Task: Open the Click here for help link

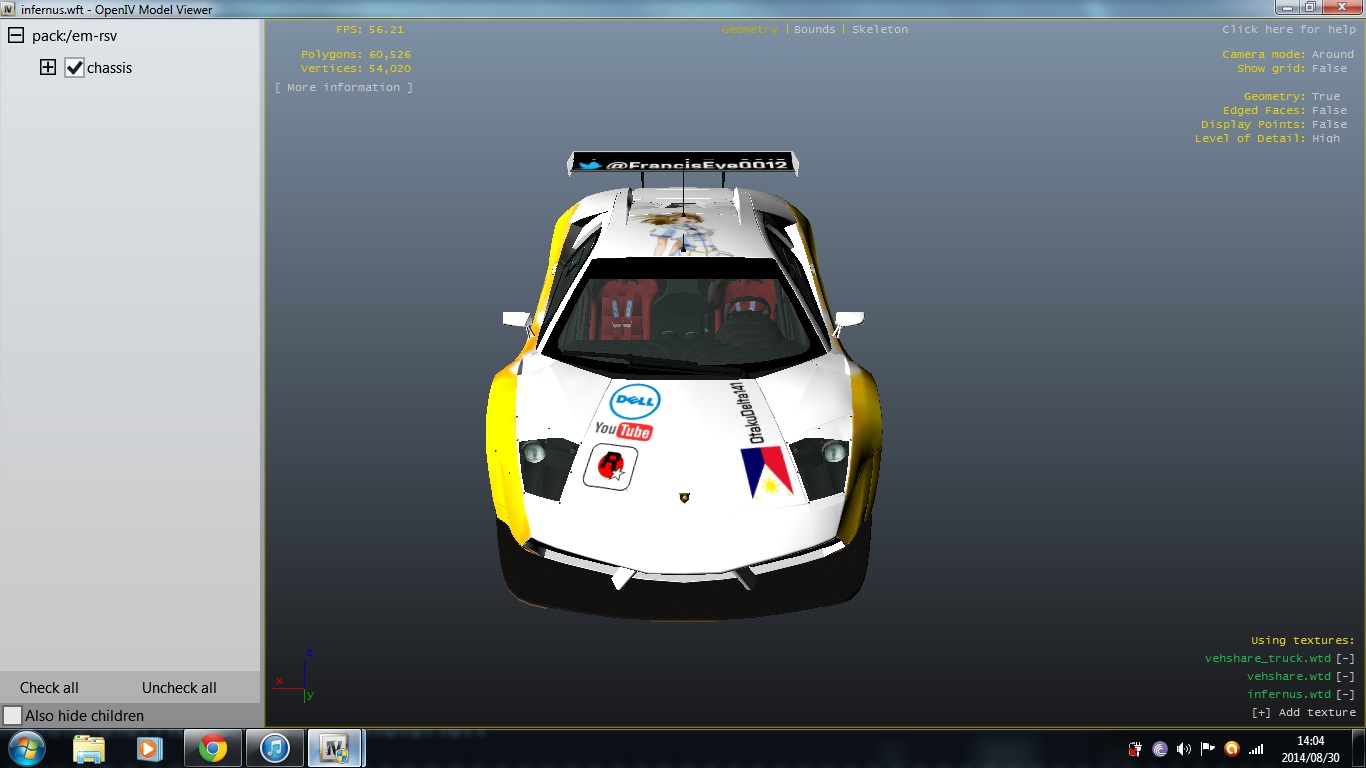Action: 1289,29
